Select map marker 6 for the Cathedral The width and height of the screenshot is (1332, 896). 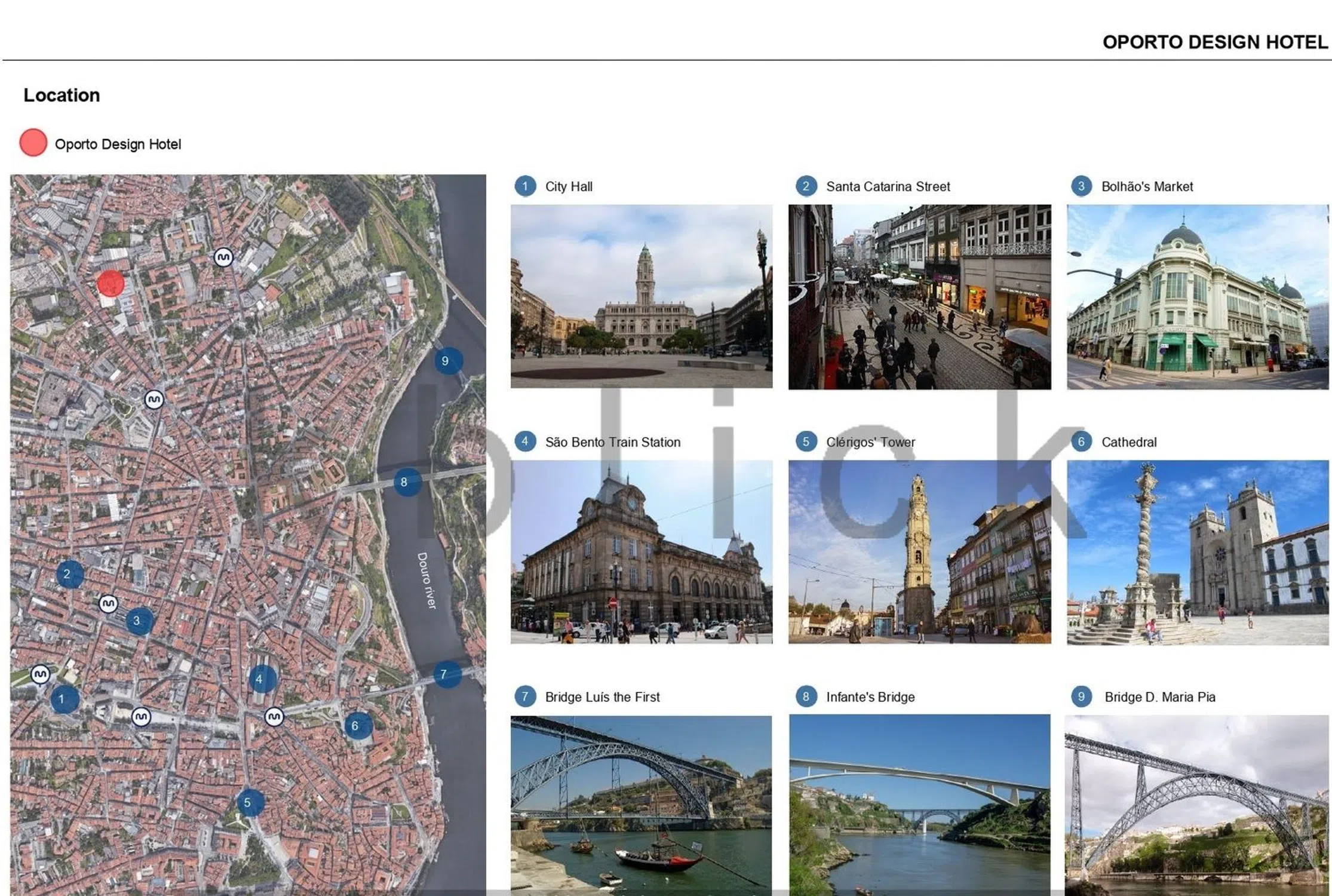[x=358, y=726]
